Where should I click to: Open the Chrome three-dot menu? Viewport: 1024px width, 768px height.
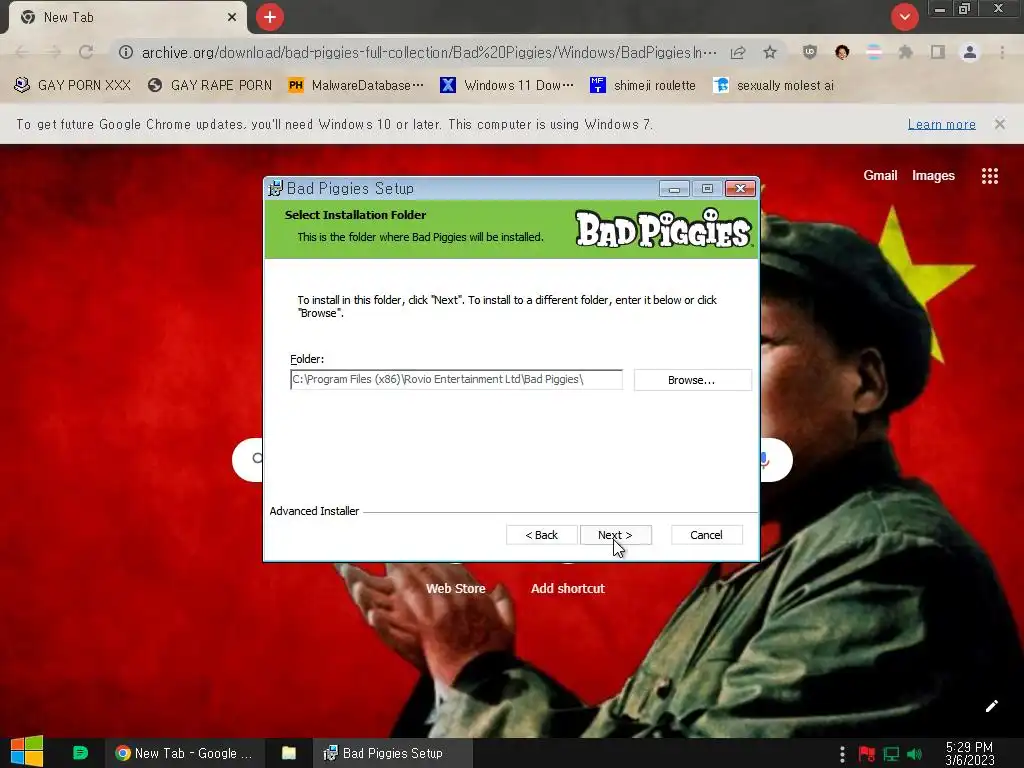[1002, 52]
